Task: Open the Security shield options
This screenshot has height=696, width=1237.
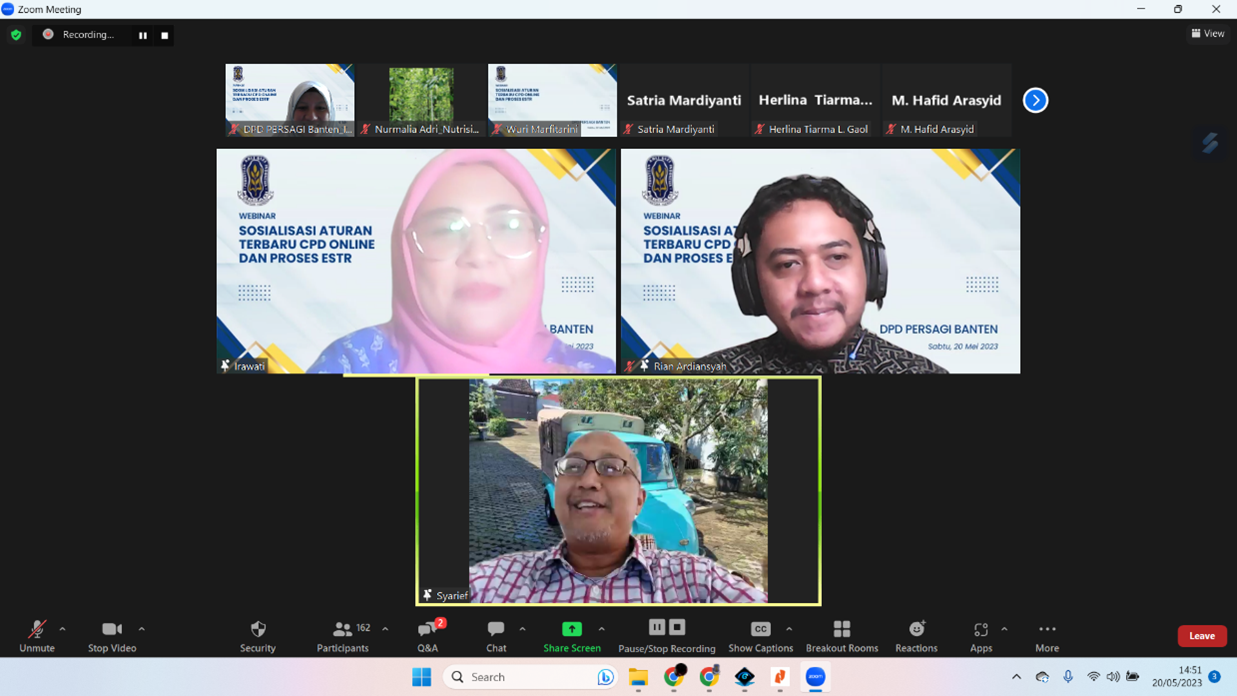Action: point(258,636)
